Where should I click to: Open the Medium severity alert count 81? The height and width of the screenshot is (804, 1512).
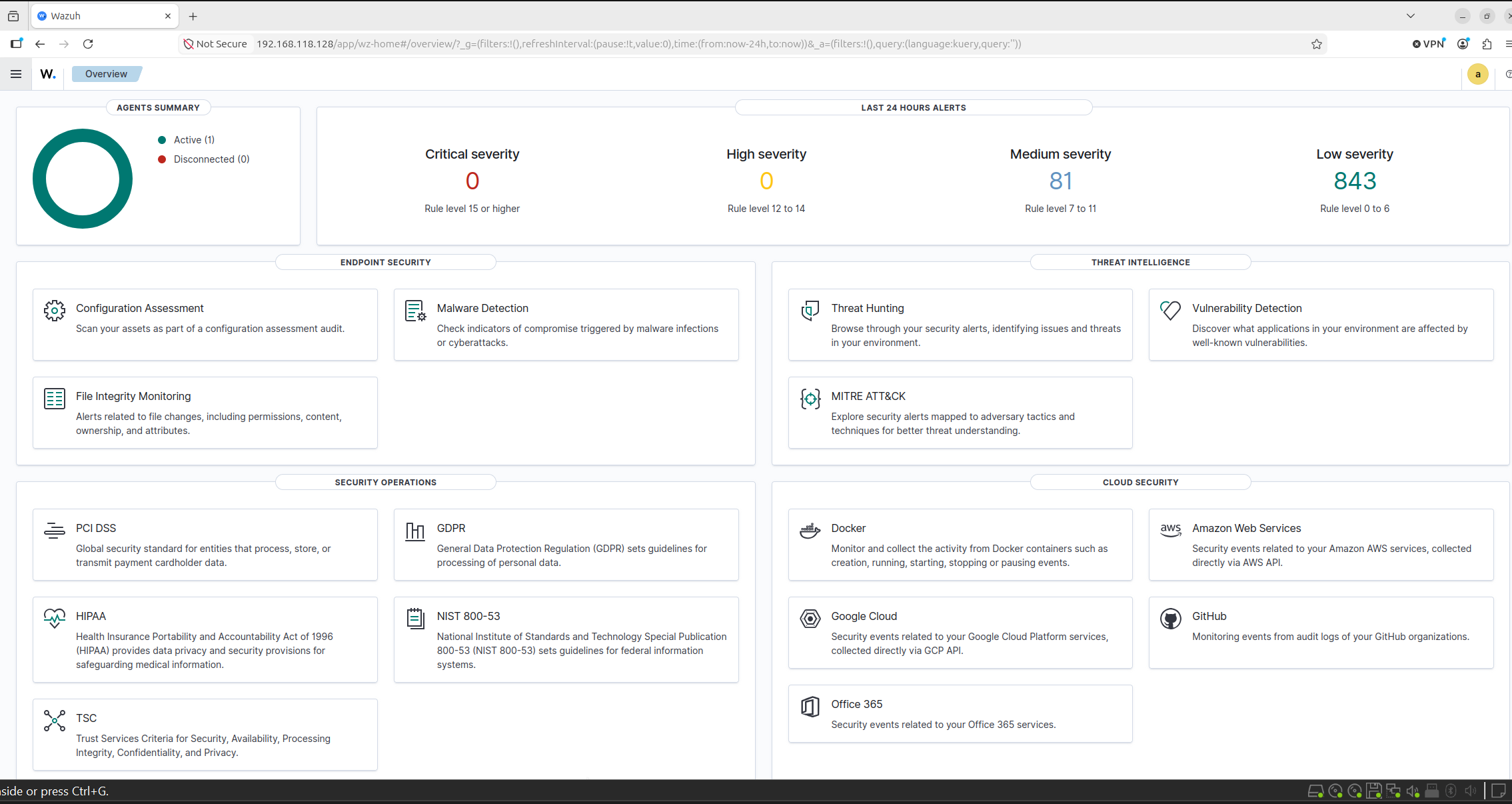[x=1060, y=181]
